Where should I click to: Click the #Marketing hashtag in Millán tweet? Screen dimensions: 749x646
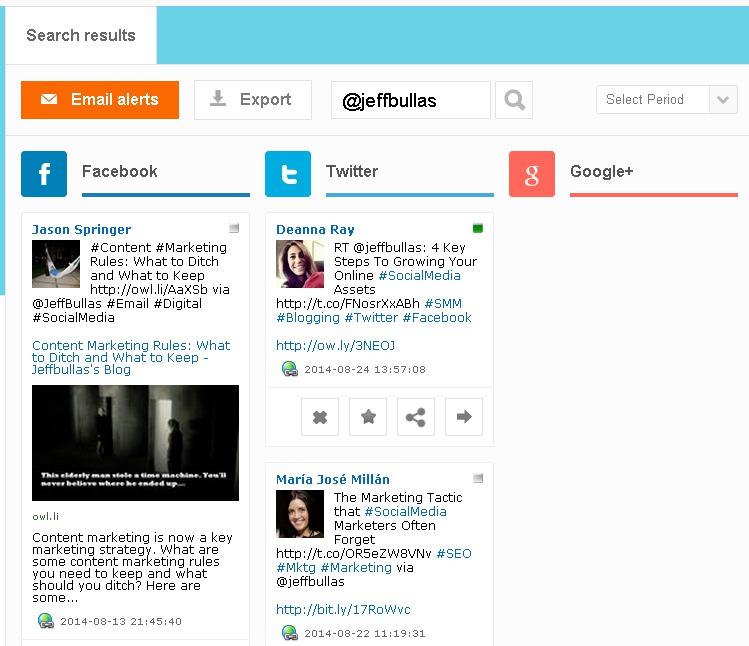(356, 568)
